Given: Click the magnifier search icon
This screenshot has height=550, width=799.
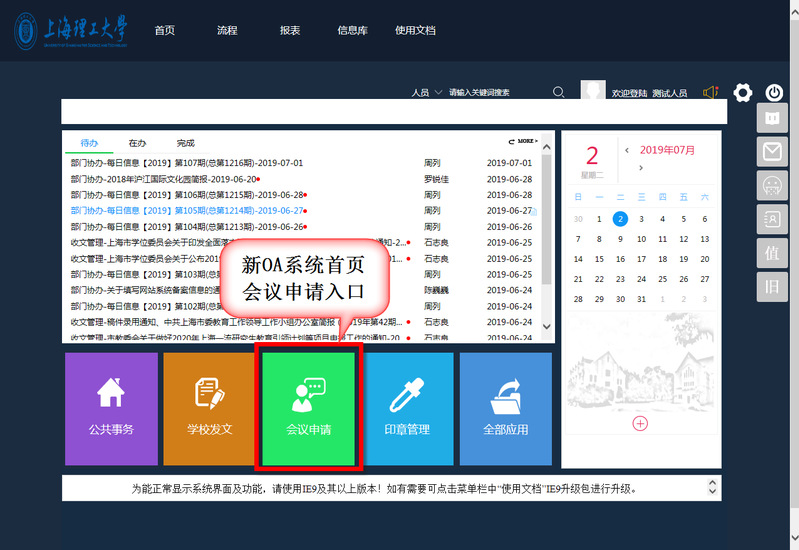Looking at the screenshot, I should pyautogui.click(x=559, y=93).
